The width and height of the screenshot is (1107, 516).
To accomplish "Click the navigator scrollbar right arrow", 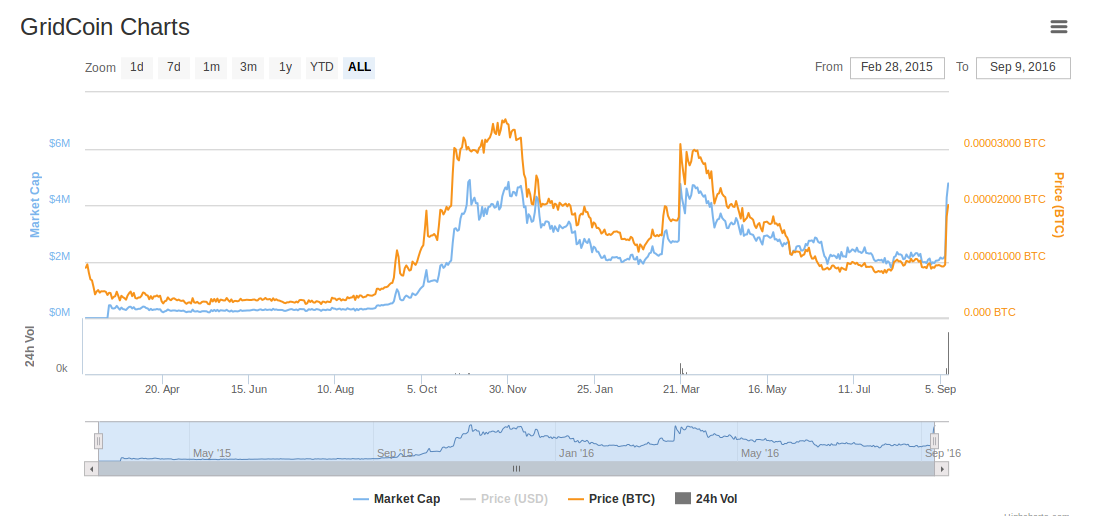I will 942,469.
